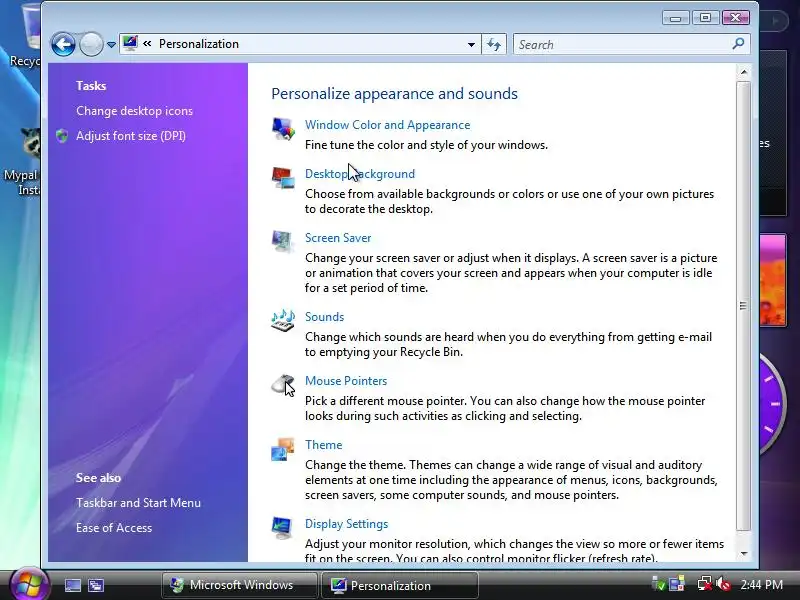Open the Windows Start orb

(x=29, y=584)
